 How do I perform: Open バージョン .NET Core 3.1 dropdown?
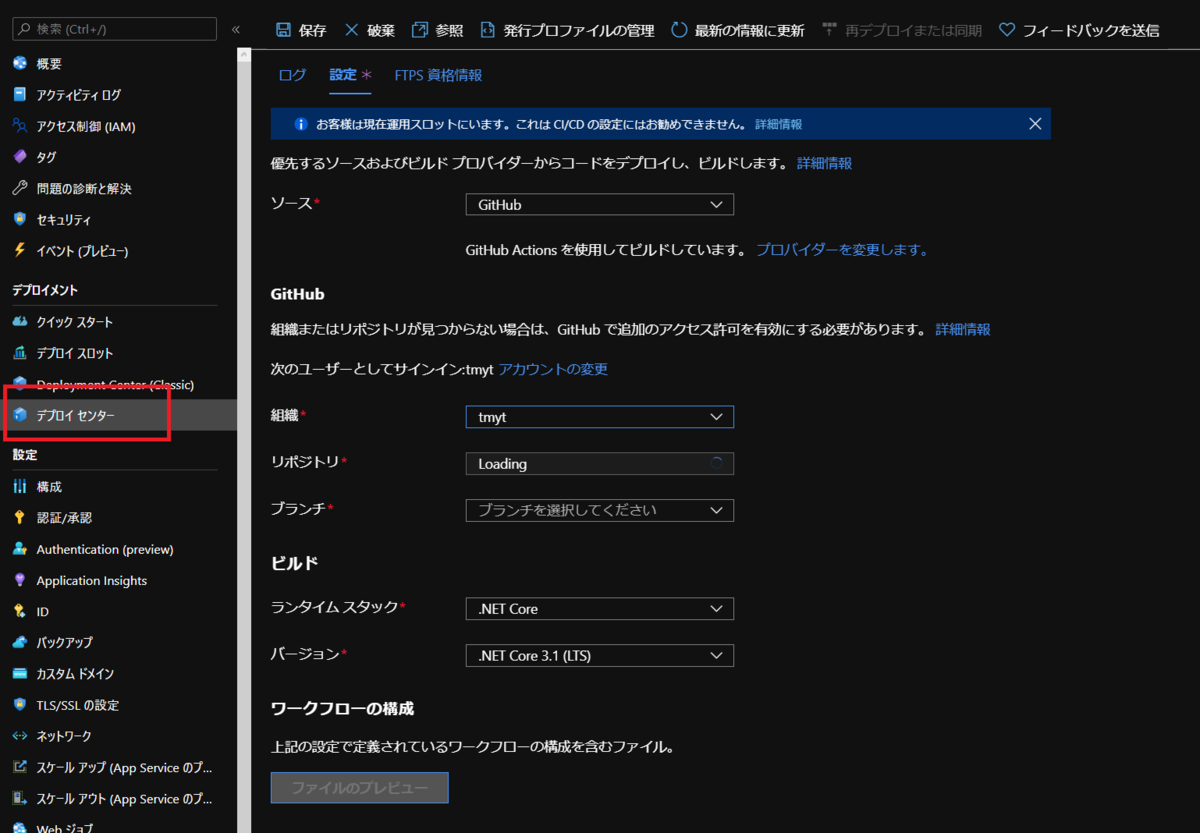(x=600, y=656)
